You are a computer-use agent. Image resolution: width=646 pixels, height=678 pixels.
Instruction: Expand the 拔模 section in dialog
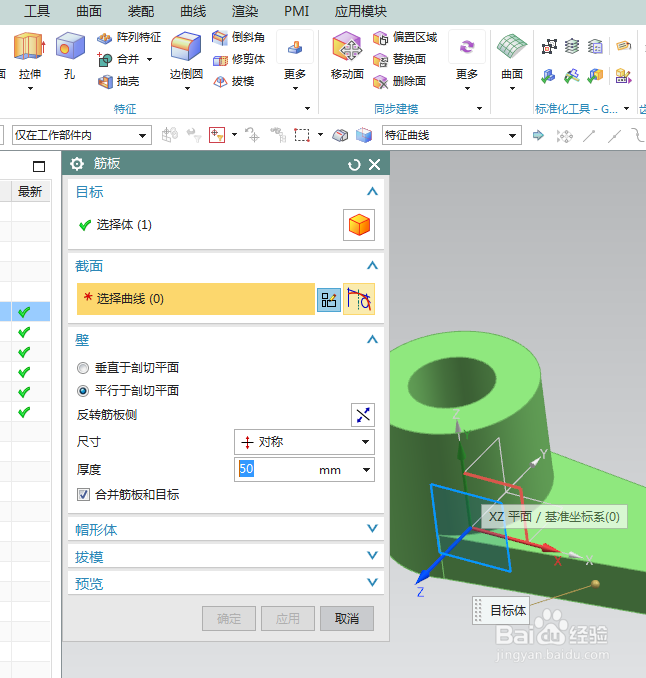coord(372,555)
